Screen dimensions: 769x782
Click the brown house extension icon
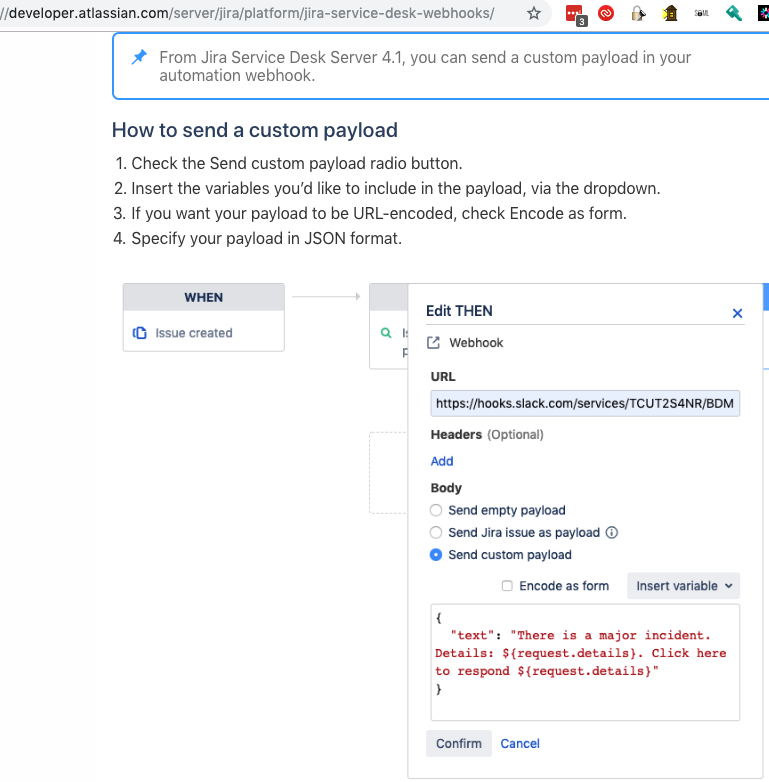(x=670, y=13)
